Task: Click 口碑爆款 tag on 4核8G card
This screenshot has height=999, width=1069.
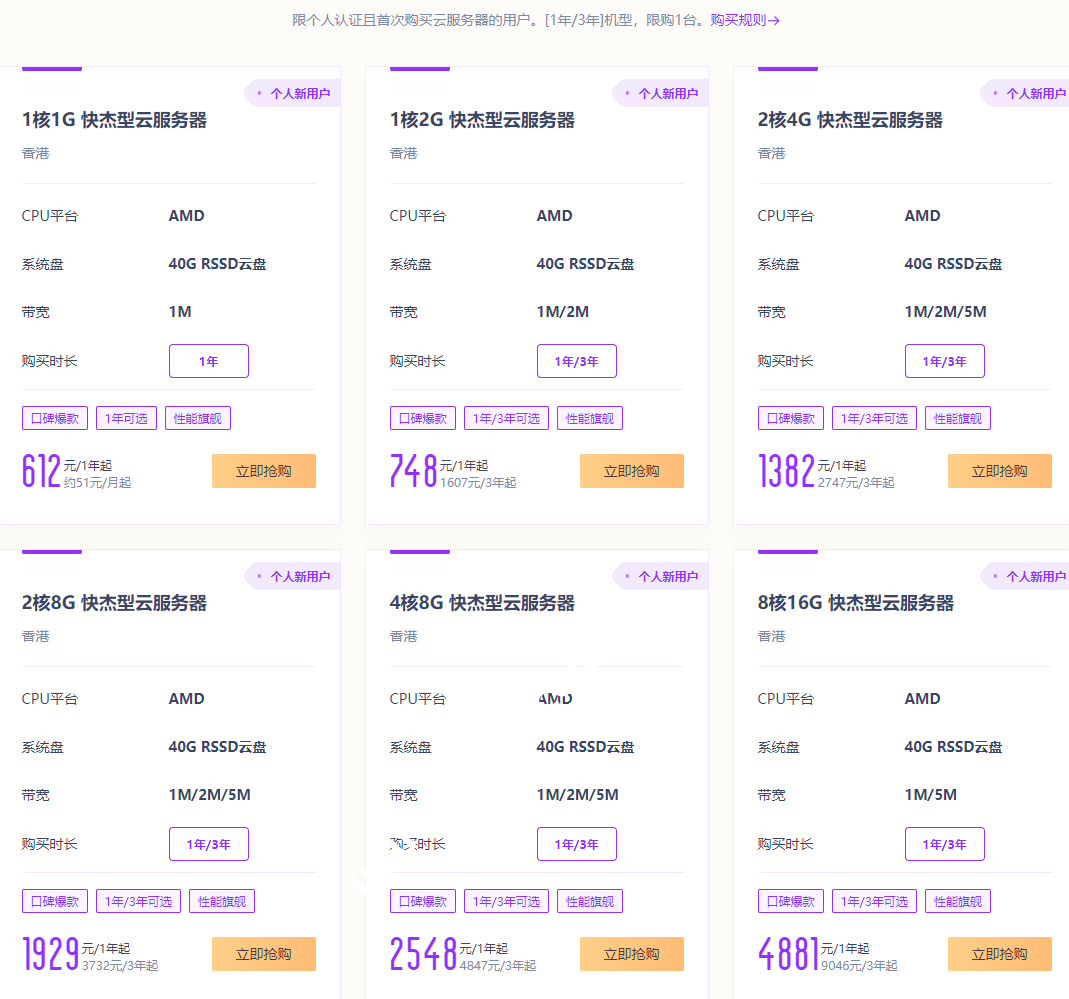Action: 423,901
